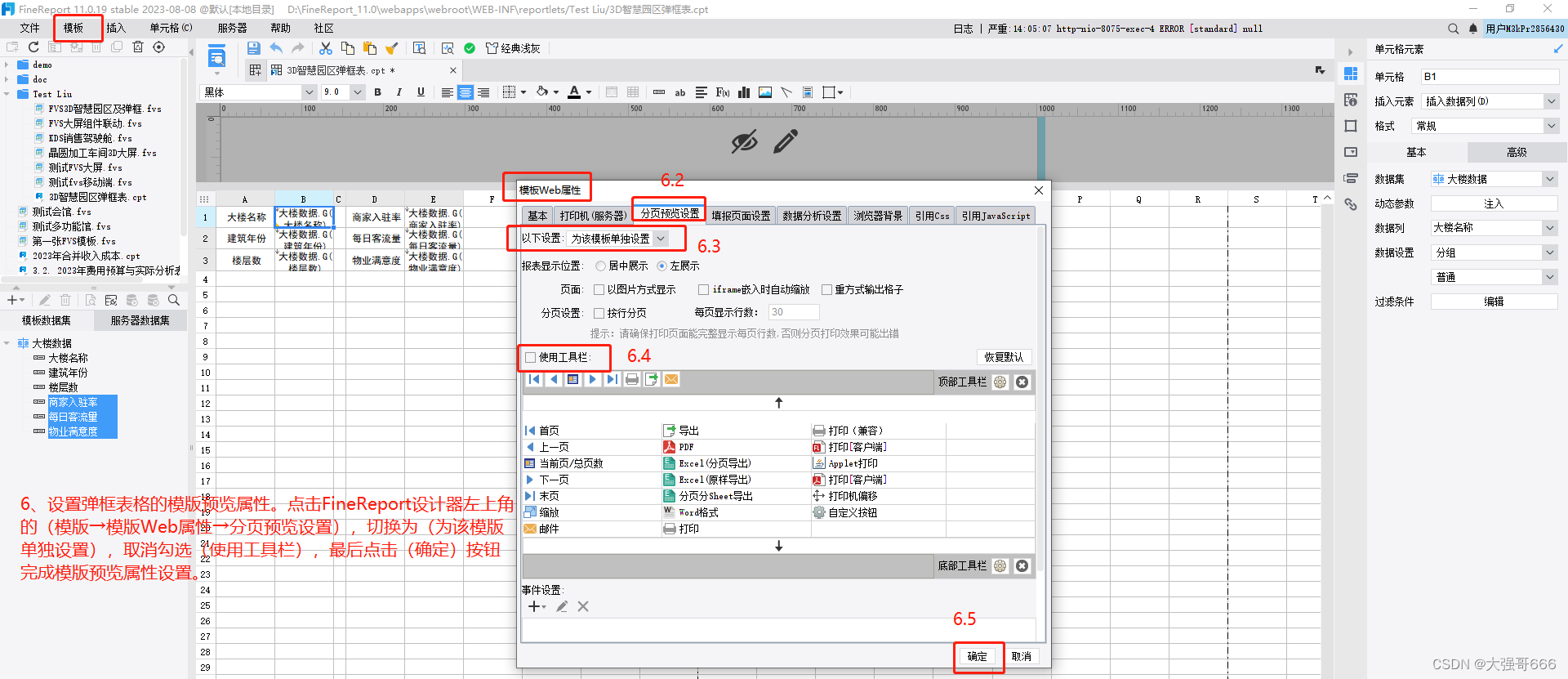Click the Format painter brush icon
This screenshot has width=1568, height=679.
392,48
